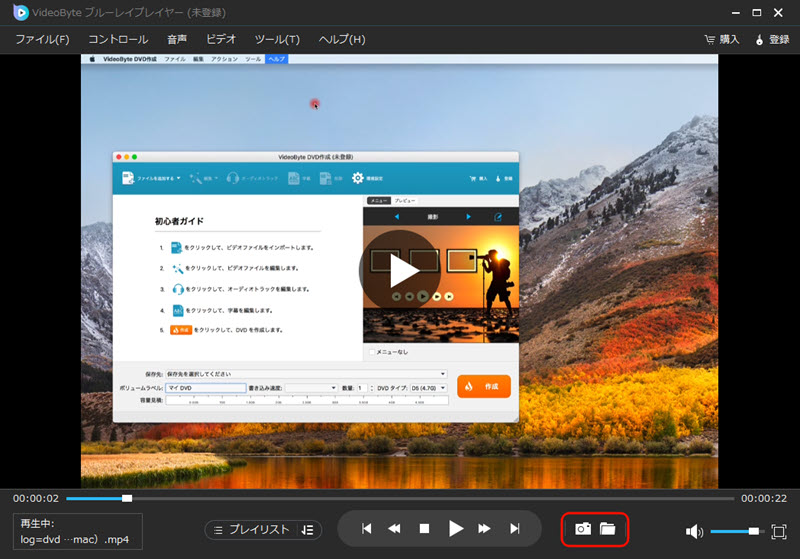The image size is (800, 559).
Task: Click the subtitle icon in video toolbar
Action: pyautogui.click(x=293, y=178)
